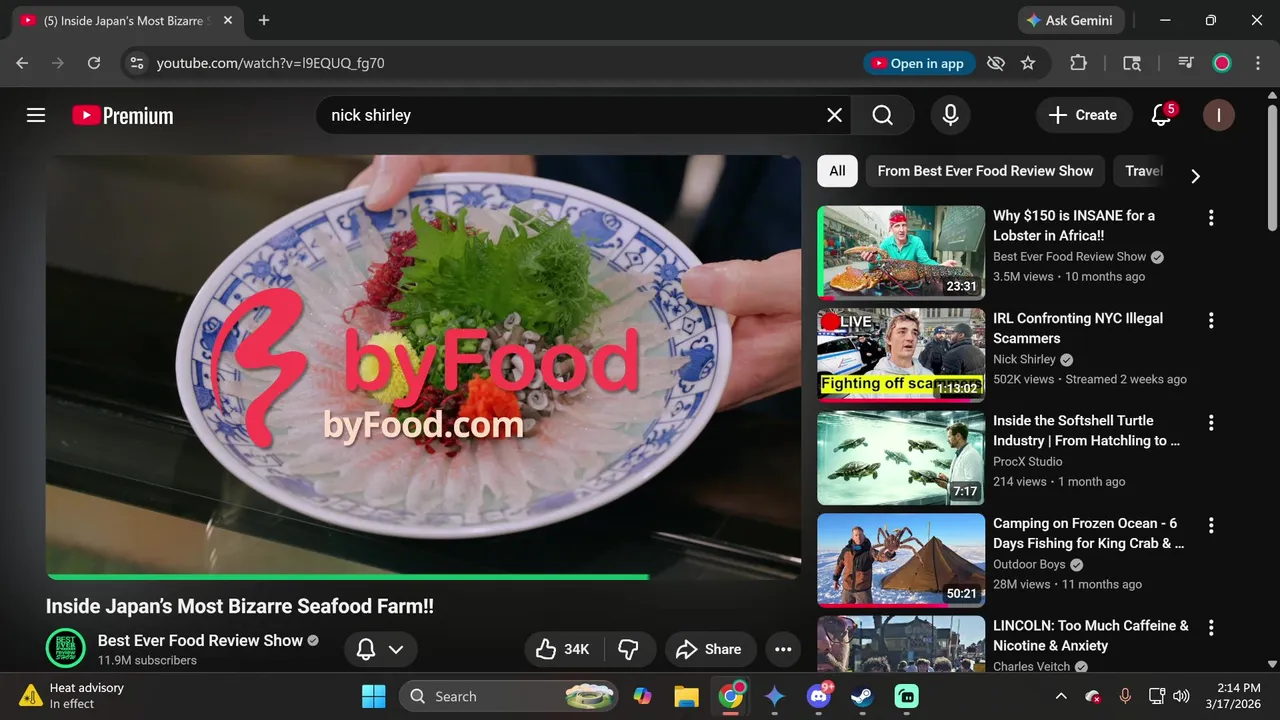The width and height of the screenshot is (1280, 720).
Task: Open Steam from taskbar
Action: pyautogui.click(x=861, y=696)
